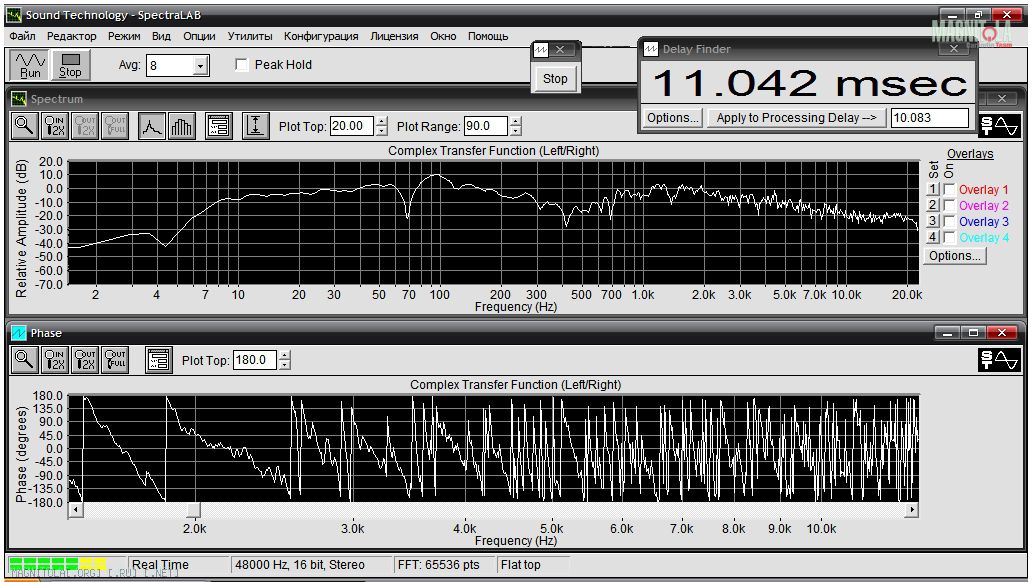This screenshot has width=1032, height=582.
Task: Click Zoom Out Full icon in Spectrum toolbar
Action: click(x=115, y=125)
